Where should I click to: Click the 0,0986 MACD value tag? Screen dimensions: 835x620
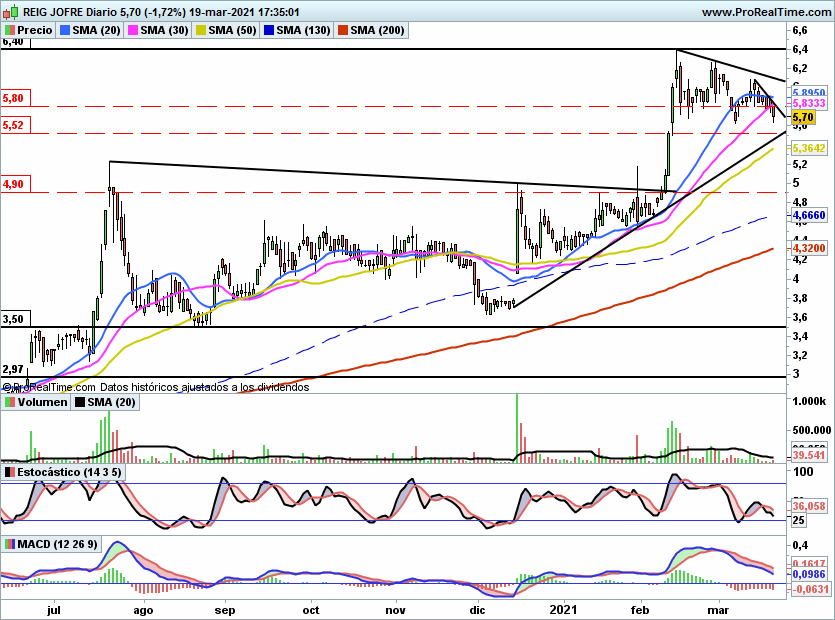tap(809, 574)
